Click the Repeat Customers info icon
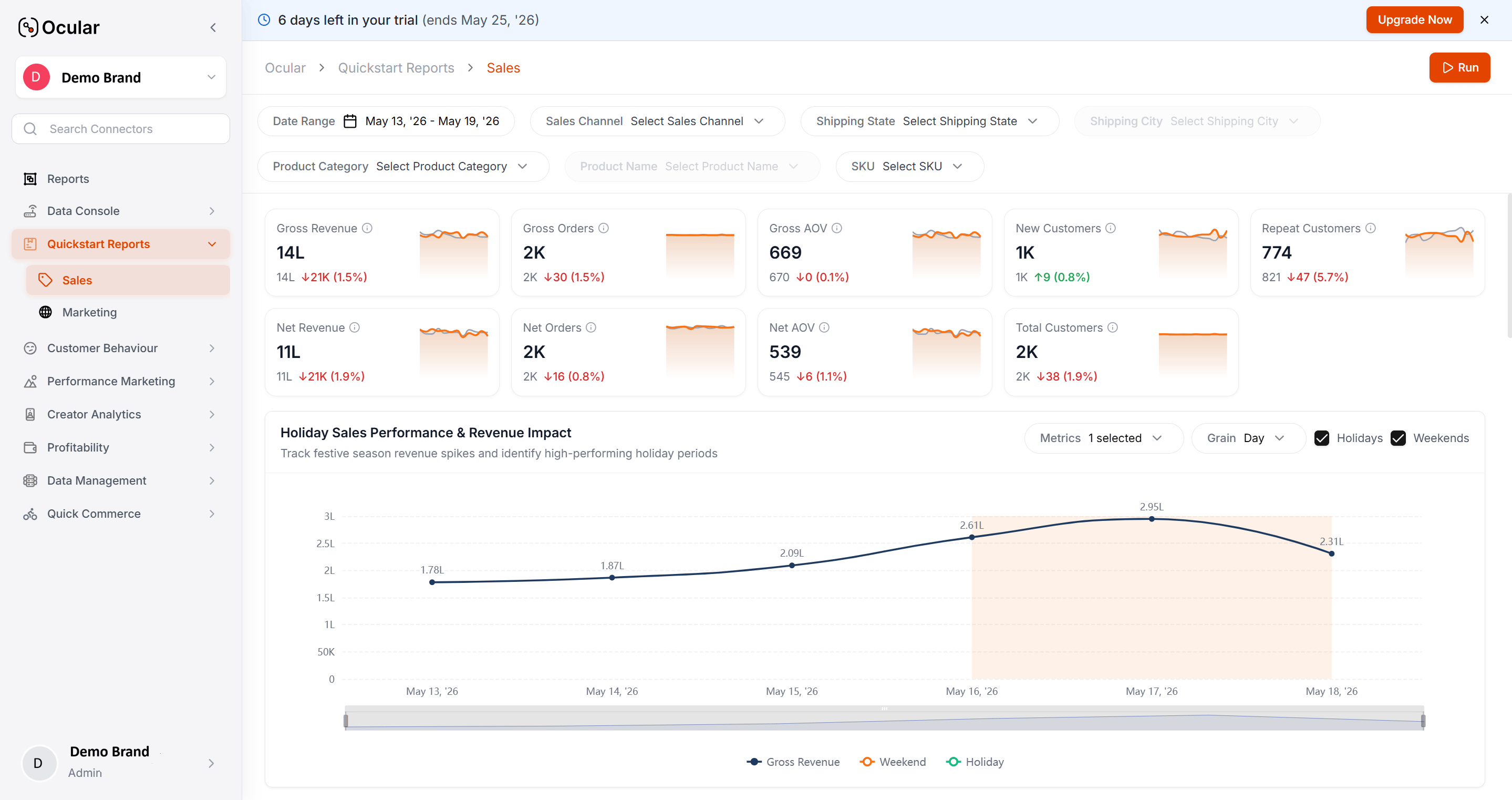 [1370, 228]
